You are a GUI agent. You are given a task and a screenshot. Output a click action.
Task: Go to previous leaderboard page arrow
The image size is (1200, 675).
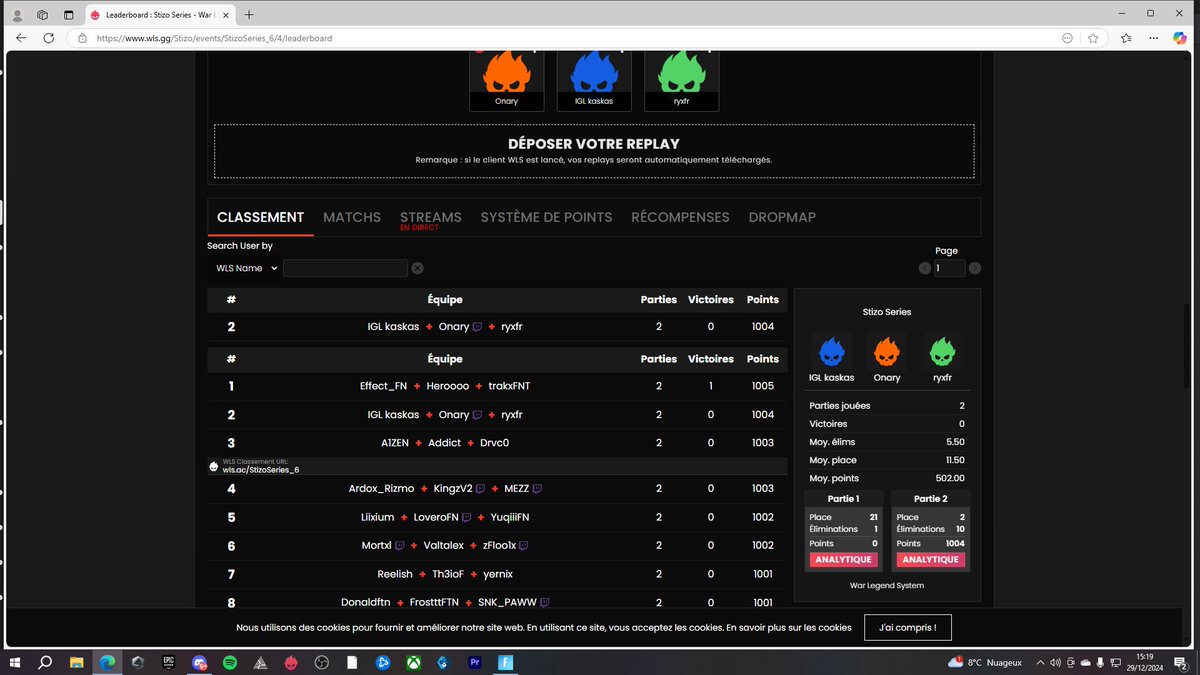click(x=925, y=268)
